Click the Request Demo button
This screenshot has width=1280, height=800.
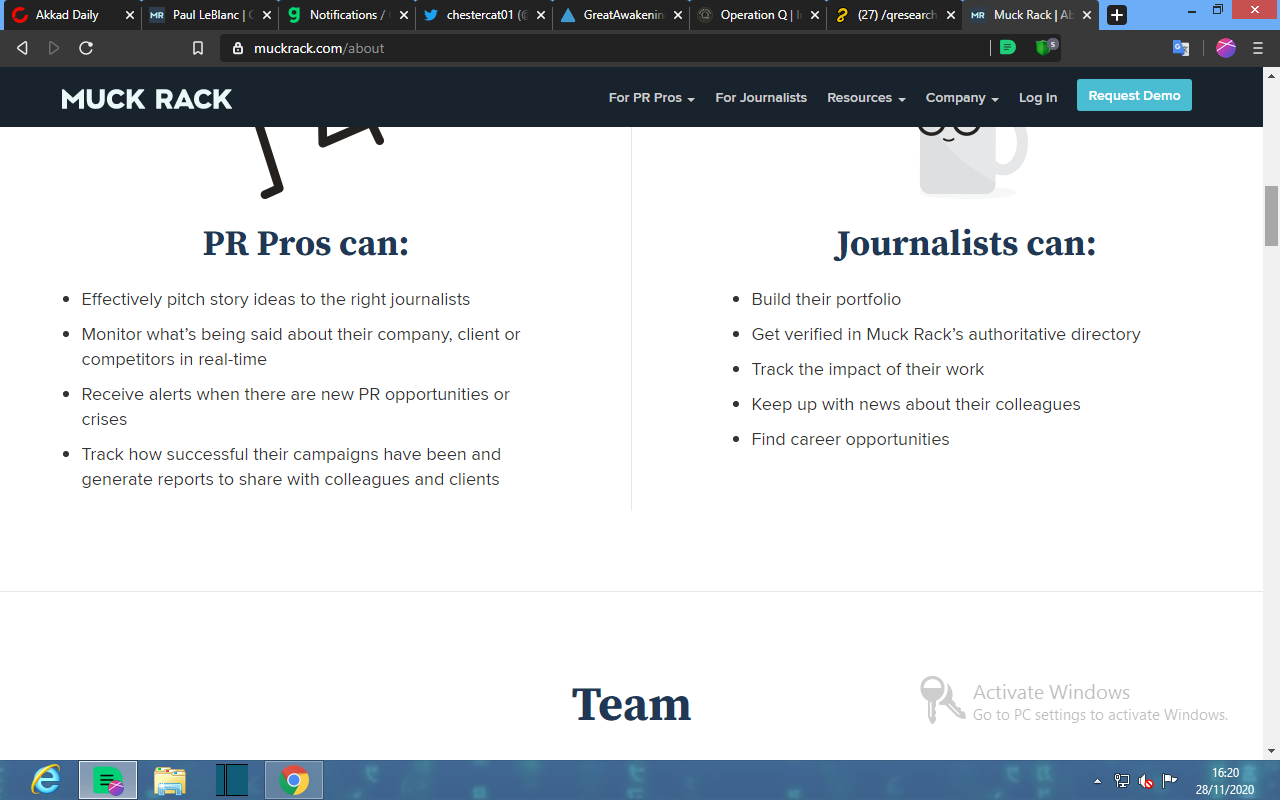1134,95
